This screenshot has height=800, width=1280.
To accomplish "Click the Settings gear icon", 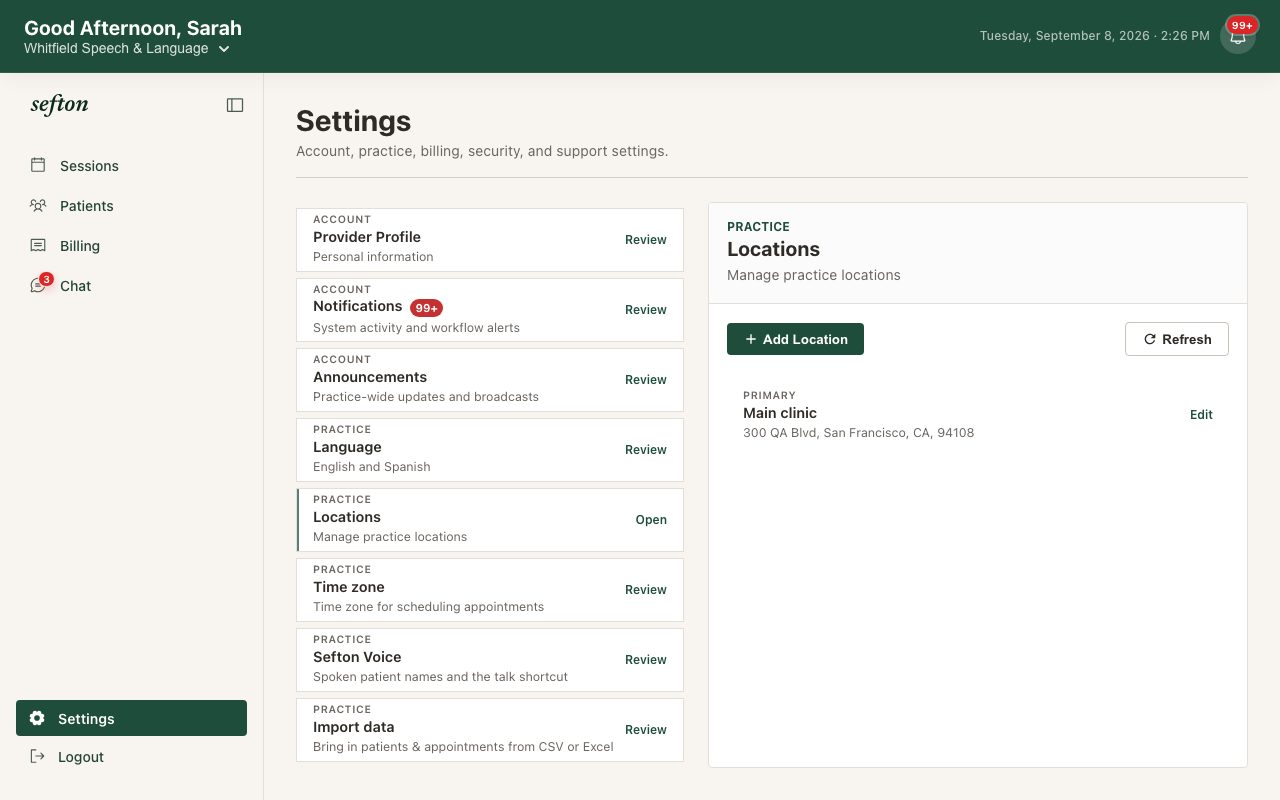I will pos(37,718).
